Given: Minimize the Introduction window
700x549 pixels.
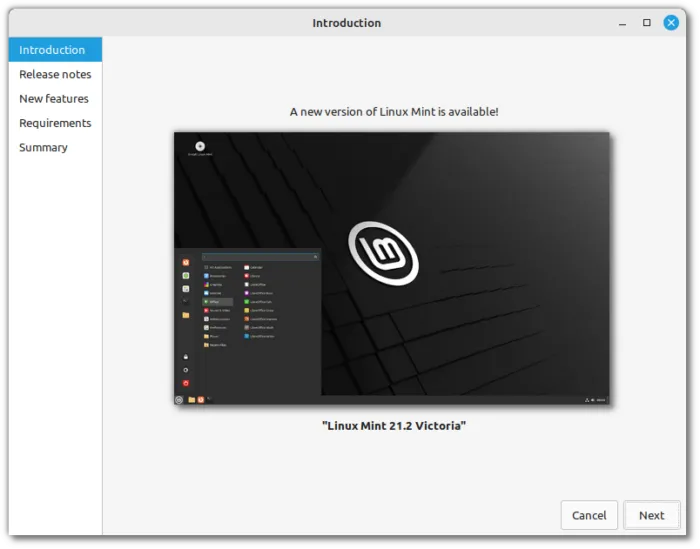Looking at the screenshot, I should point(622,22).
